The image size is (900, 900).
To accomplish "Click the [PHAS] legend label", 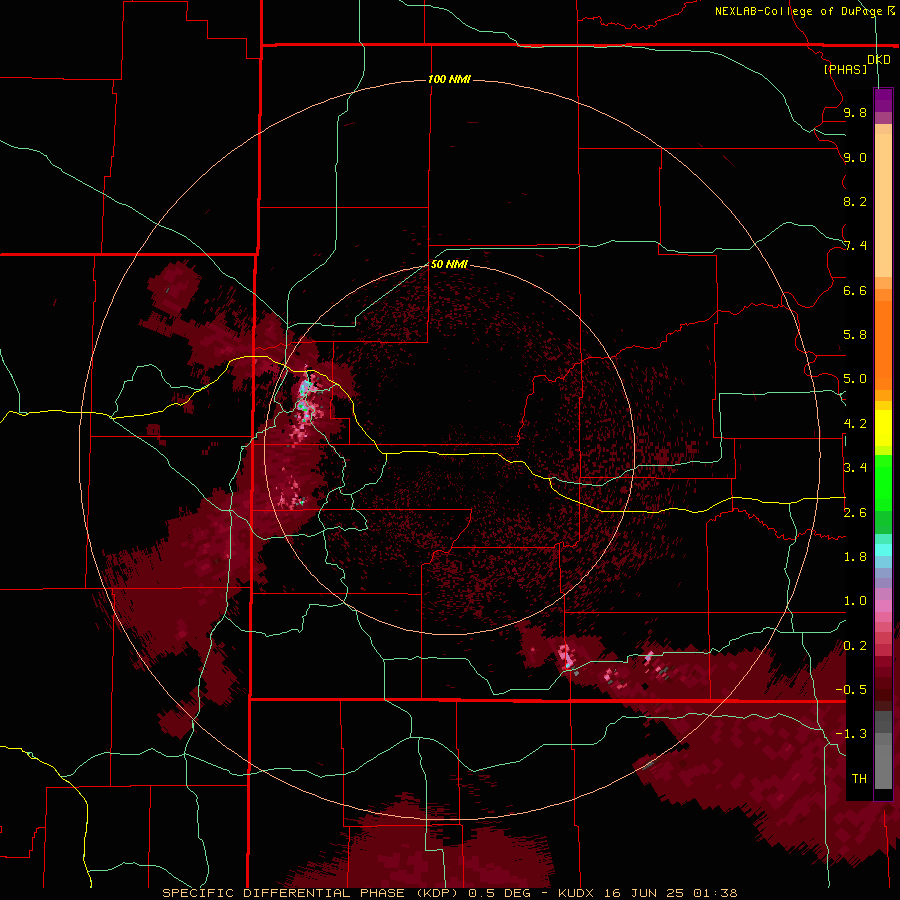I will point(845,69).
